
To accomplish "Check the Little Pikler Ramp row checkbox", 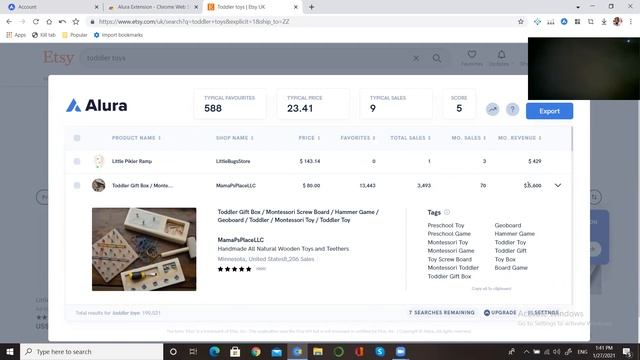I will tap(77, 161).
